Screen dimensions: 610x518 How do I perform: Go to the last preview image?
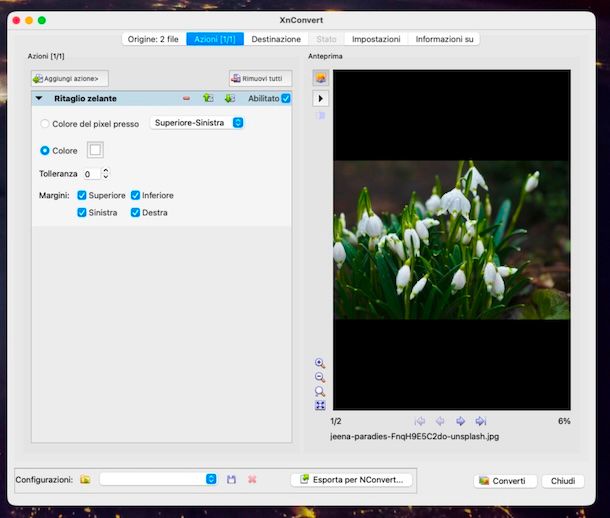tap(481, 421)
